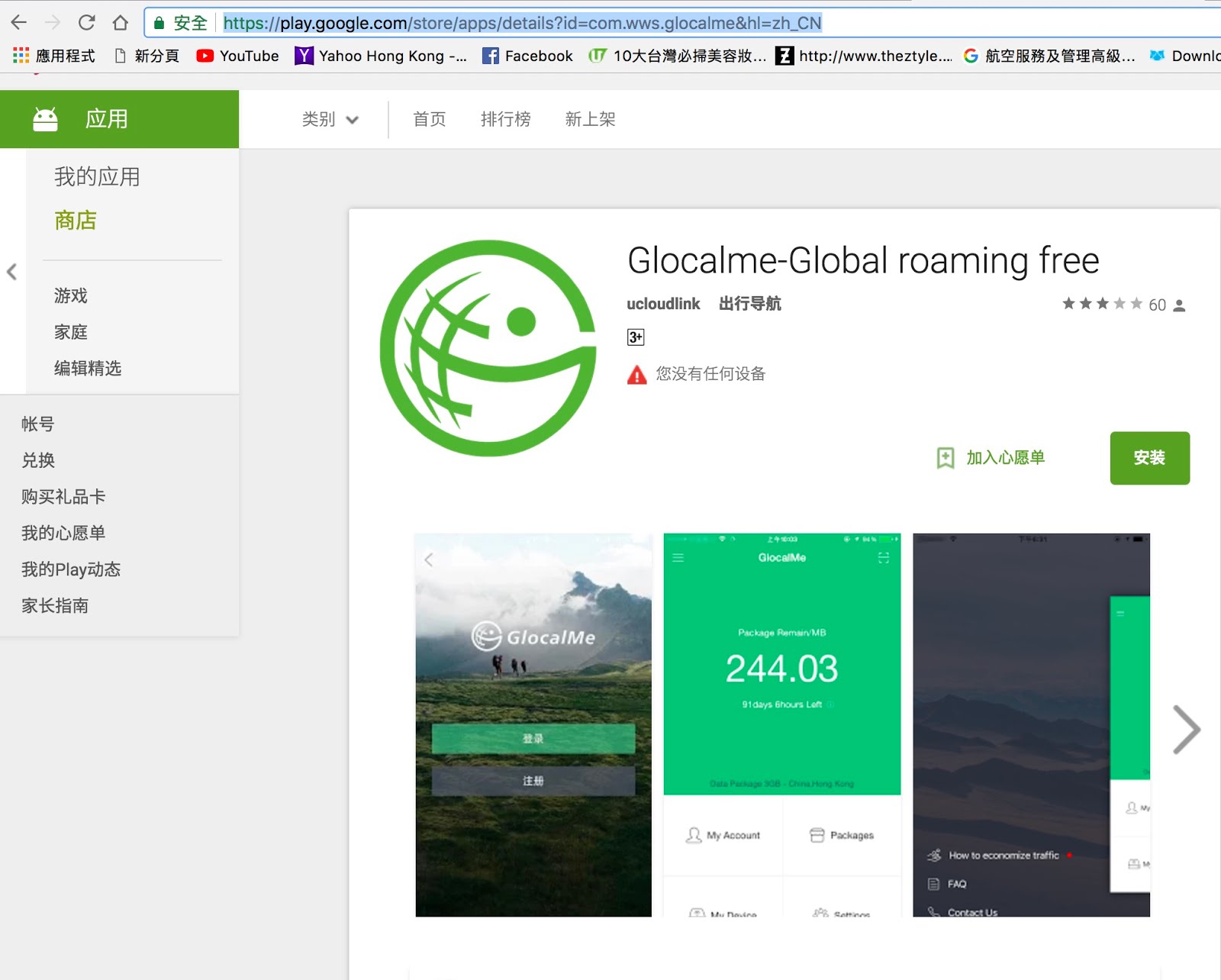Click the browser back arrow
Image resolution: width=1221 pixels, height=980 pixels.
pos(19,23)
